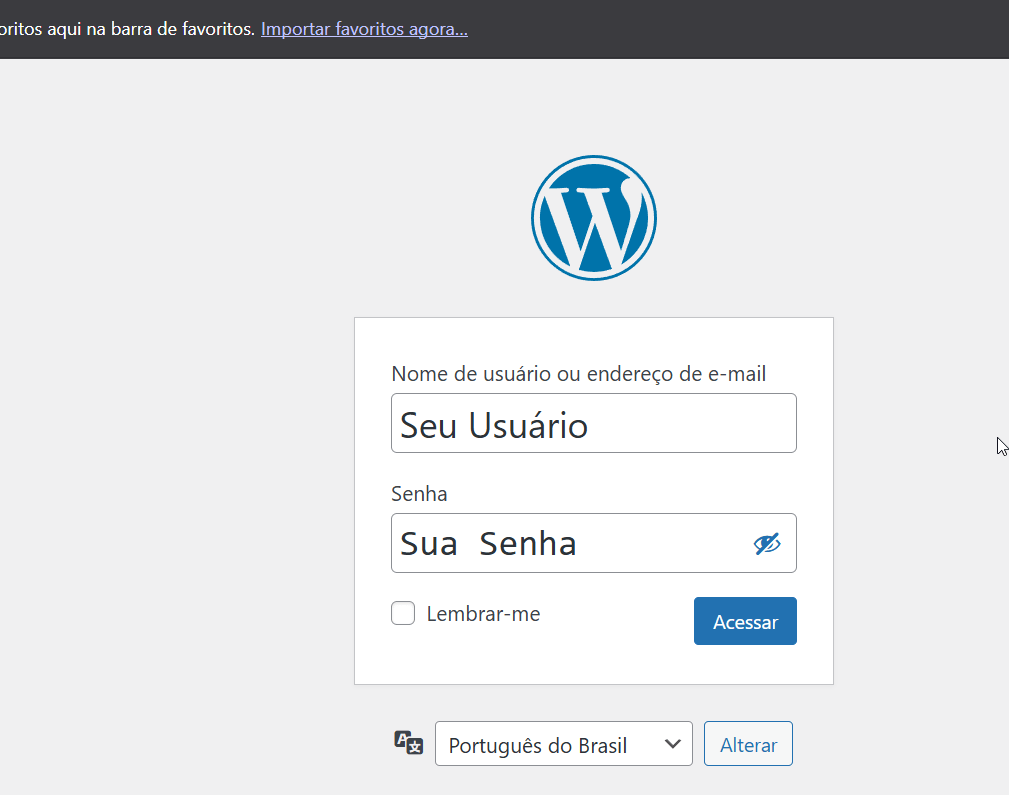Screen dimensions: 1009x795
Task: Check the Lembrar-me checkbox
Action: [x=403, y=613]
